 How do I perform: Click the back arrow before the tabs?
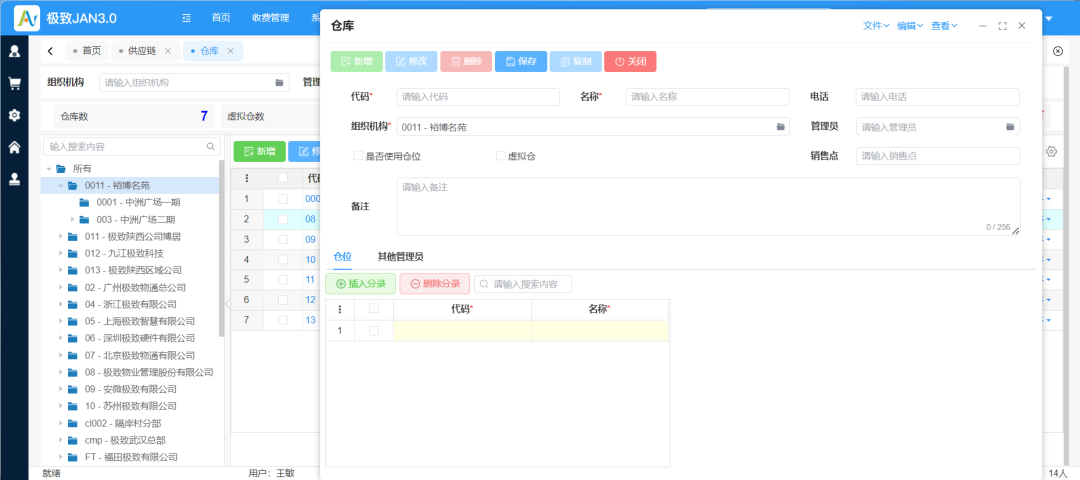tap(50, 51)
